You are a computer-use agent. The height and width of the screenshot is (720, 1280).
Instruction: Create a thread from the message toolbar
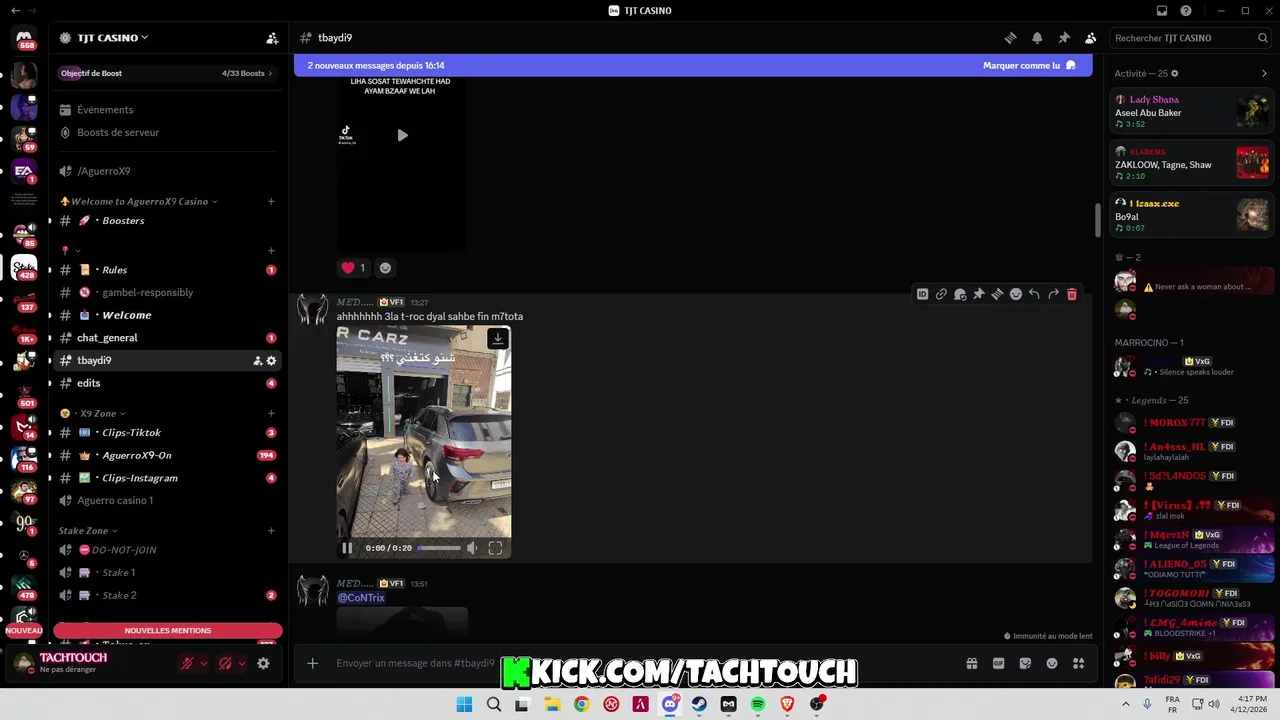click(x=997, y=294)
